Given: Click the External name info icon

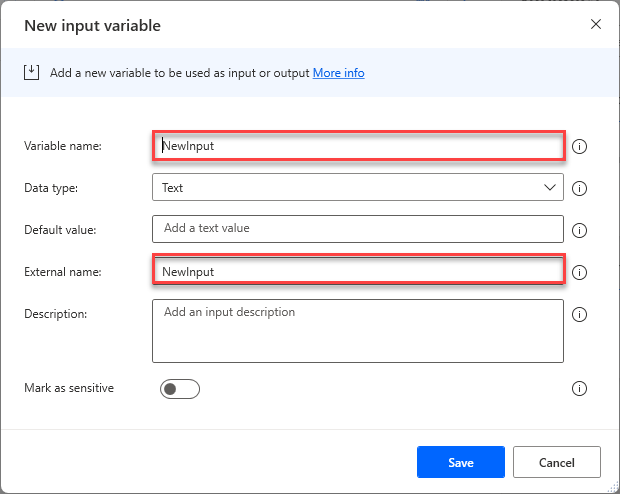Looking at the screenshot, I should click(579, 272).
